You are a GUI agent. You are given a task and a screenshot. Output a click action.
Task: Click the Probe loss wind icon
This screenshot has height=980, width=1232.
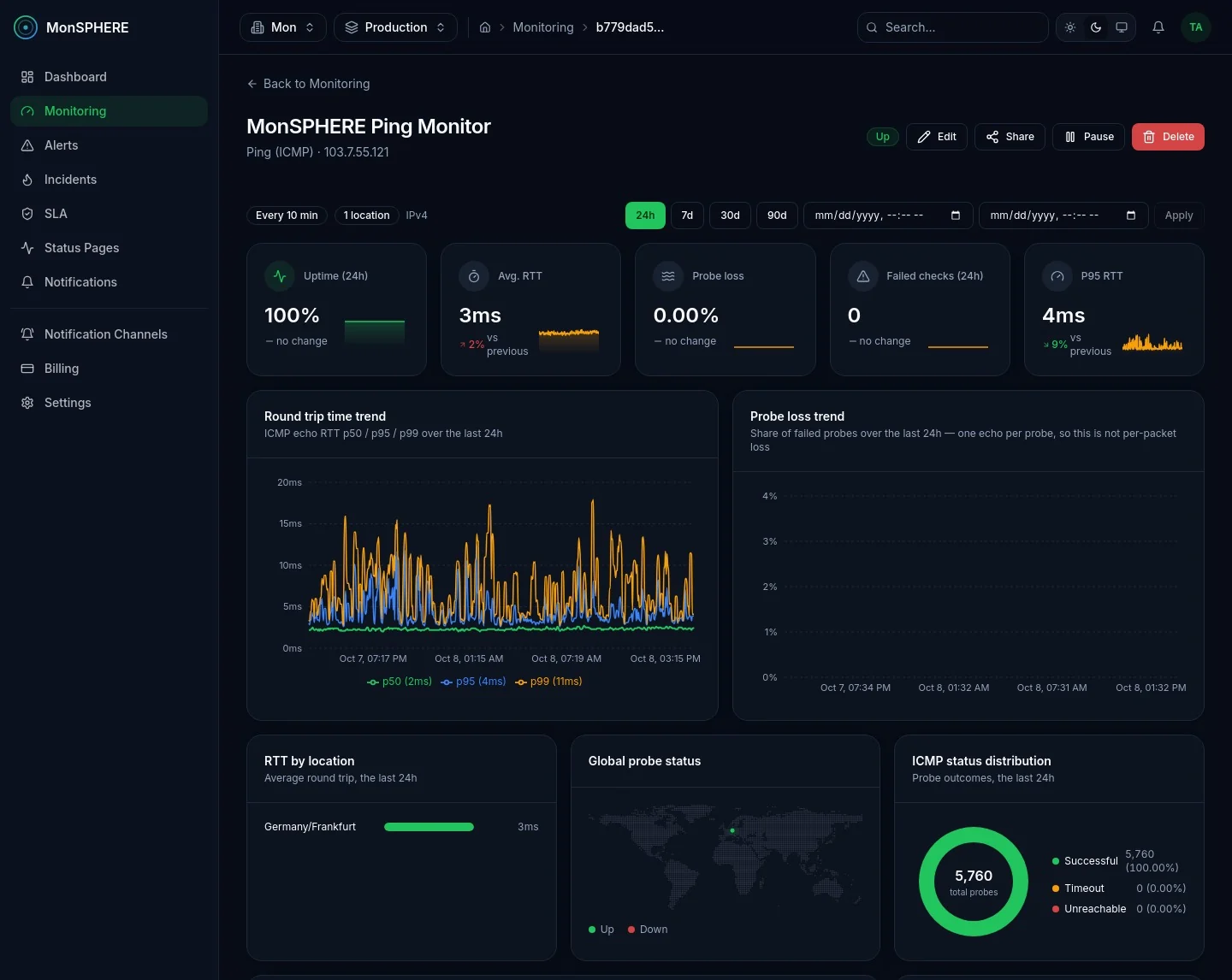[668, 276]
